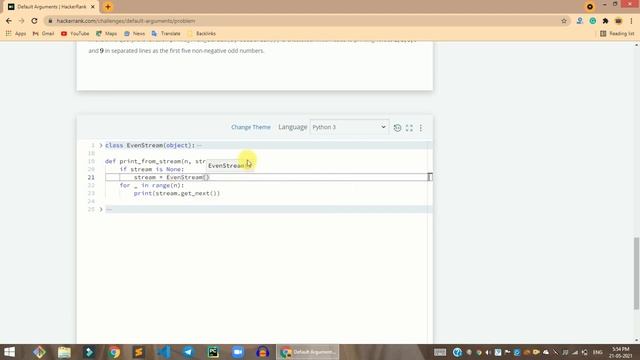The width and height of the screenshot is (640, 360).
Task: Open the Reading list
Action: (x=617, y=33)
